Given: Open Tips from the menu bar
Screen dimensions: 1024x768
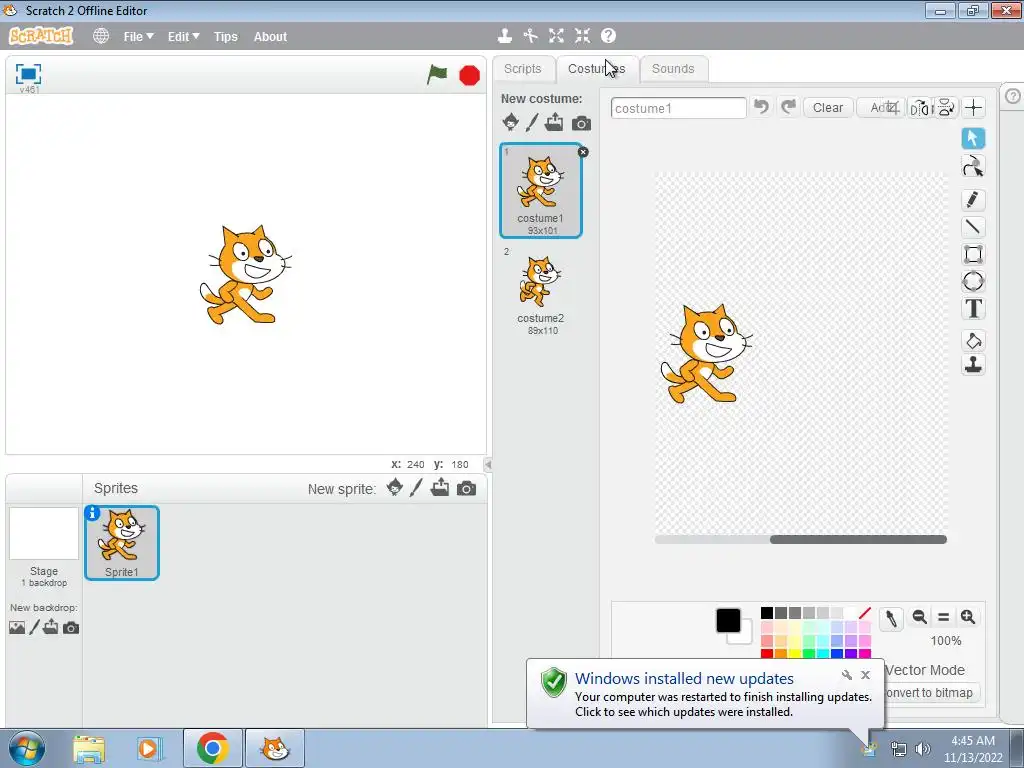Looking at the screenshot, I should point(226,37).
